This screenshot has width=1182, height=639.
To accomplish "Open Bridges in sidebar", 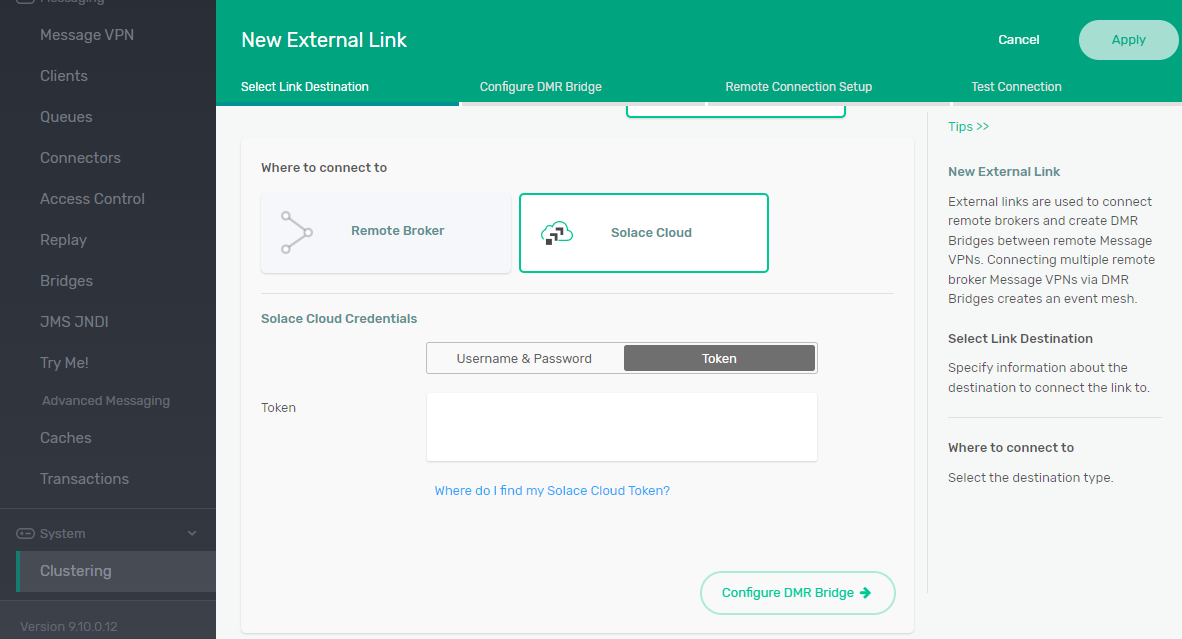I will (66, 281).
